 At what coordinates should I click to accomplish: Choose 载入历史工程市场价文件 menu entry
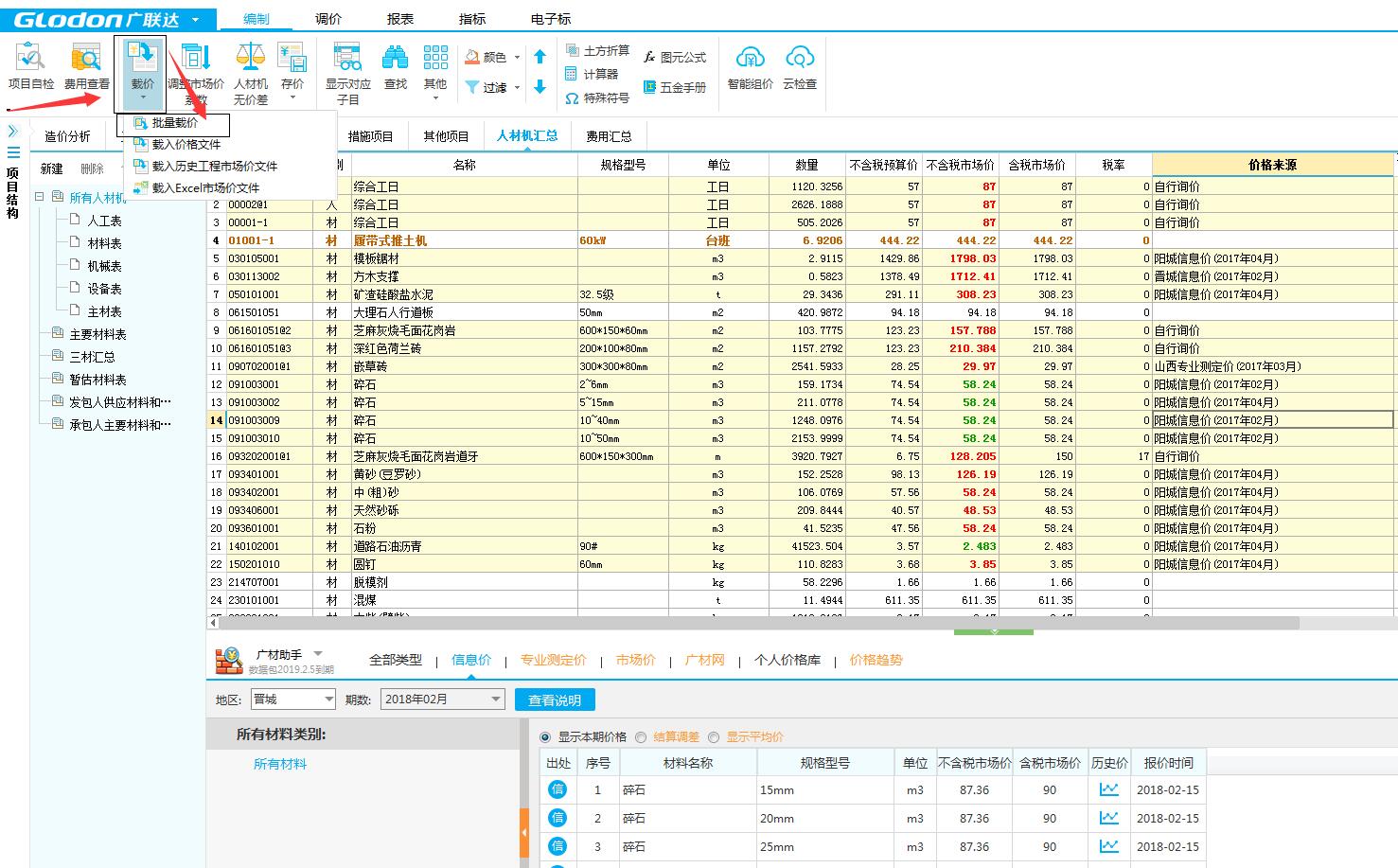click(215, 167)
